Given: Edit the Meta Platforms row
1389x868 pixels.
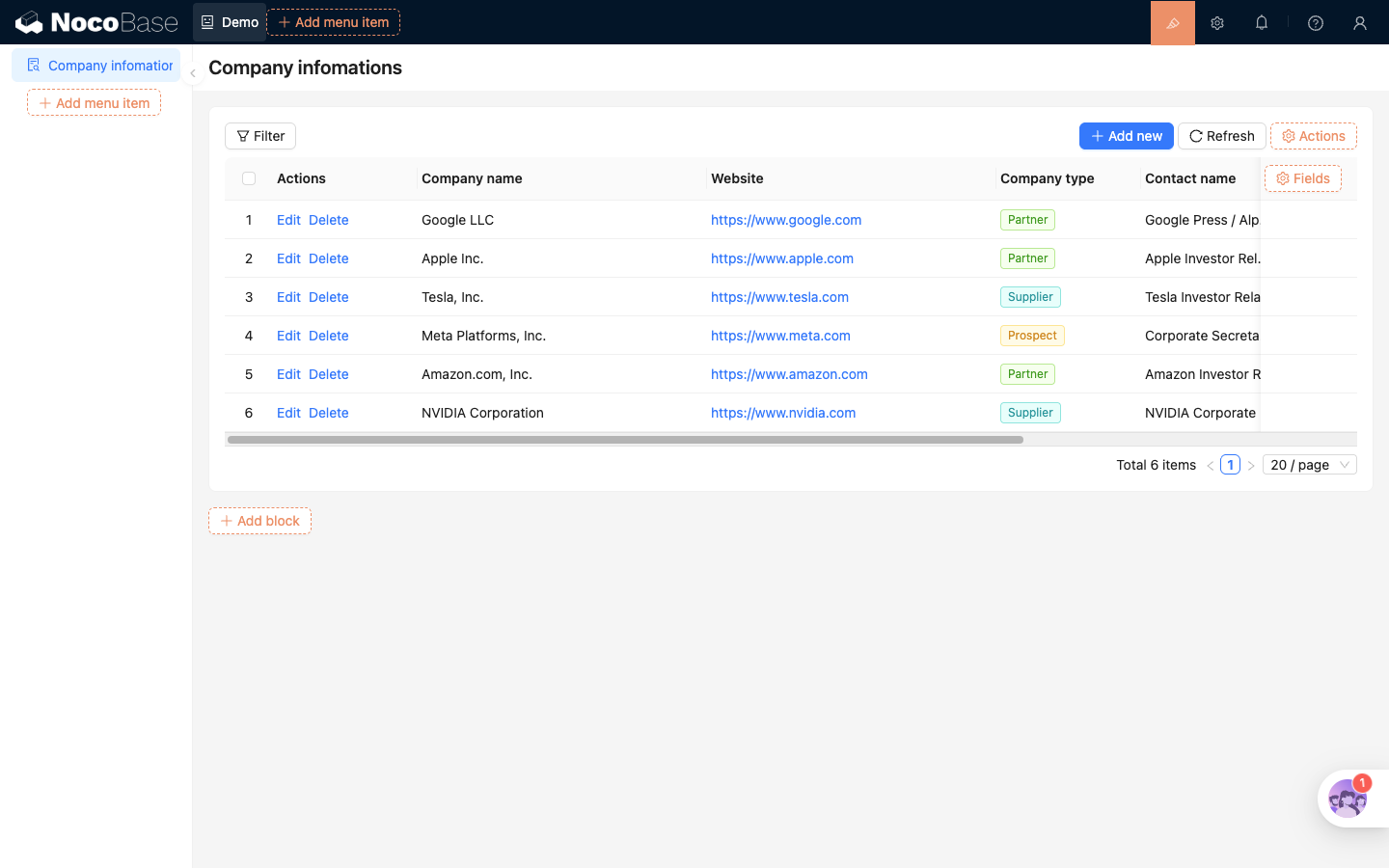Looking at the screenshot, I should pos(288,336).
